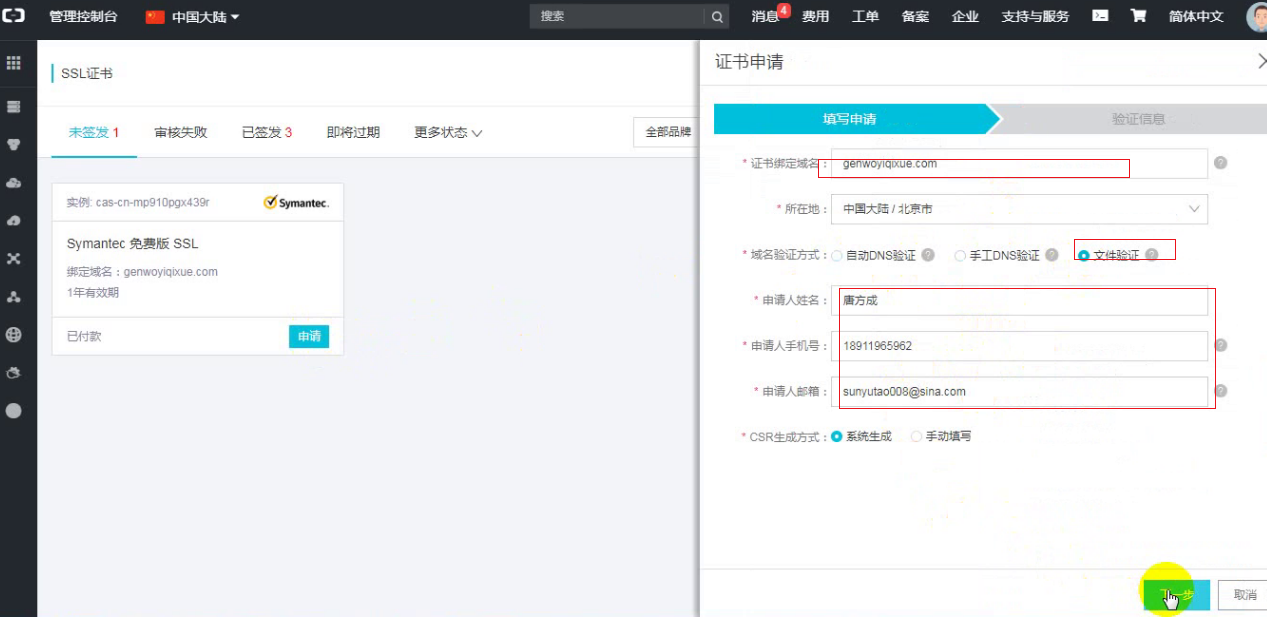The width and height of the screenshot is (1267, 617).
Task: Open the server stack sidebar icon
Action: coord(14,106)
